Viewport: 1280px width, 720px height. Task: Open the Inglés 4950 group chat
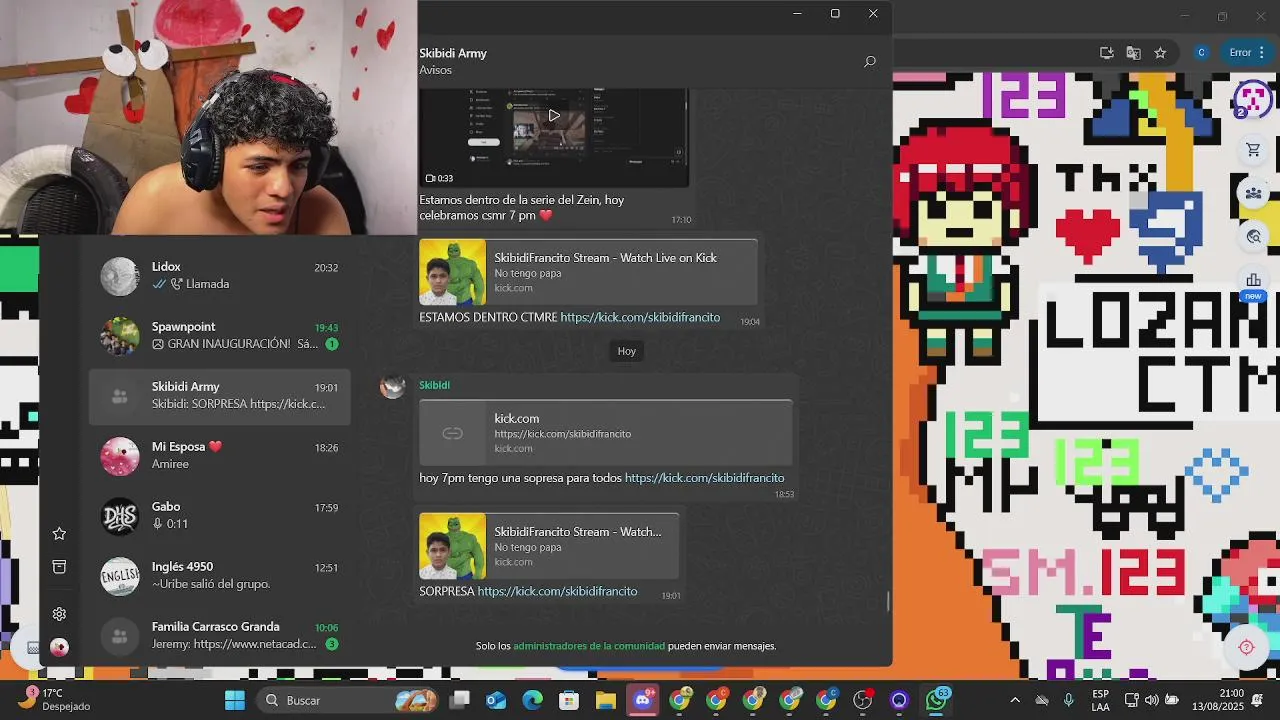[220, 576]
